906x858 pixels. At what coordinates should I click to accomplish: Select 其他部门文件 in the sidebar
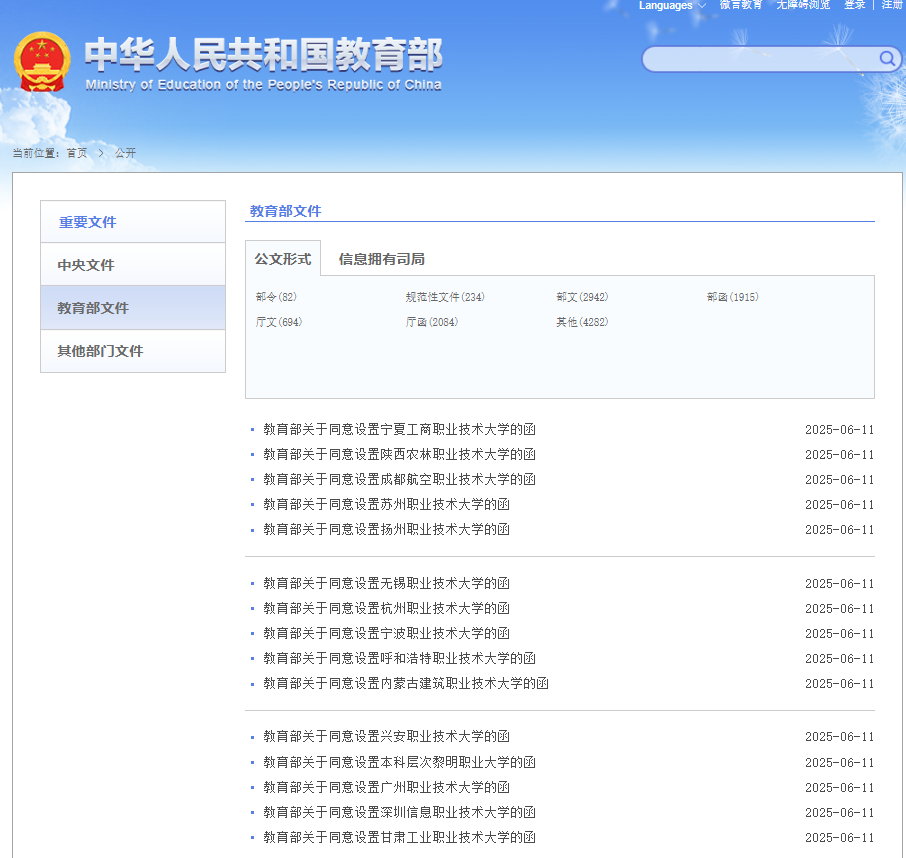click(x=133, y=351)
